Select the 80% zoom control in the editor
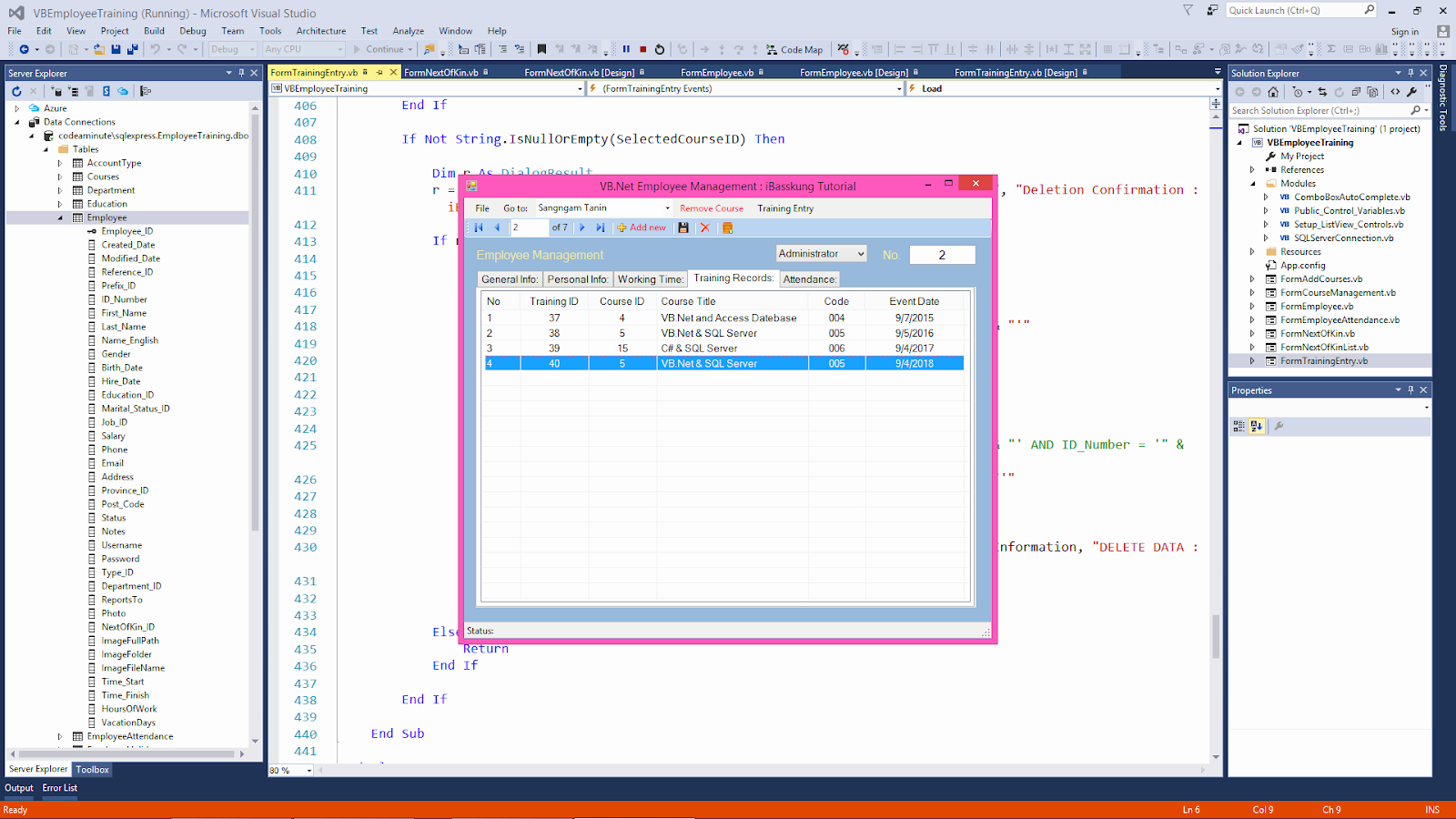 288,770
